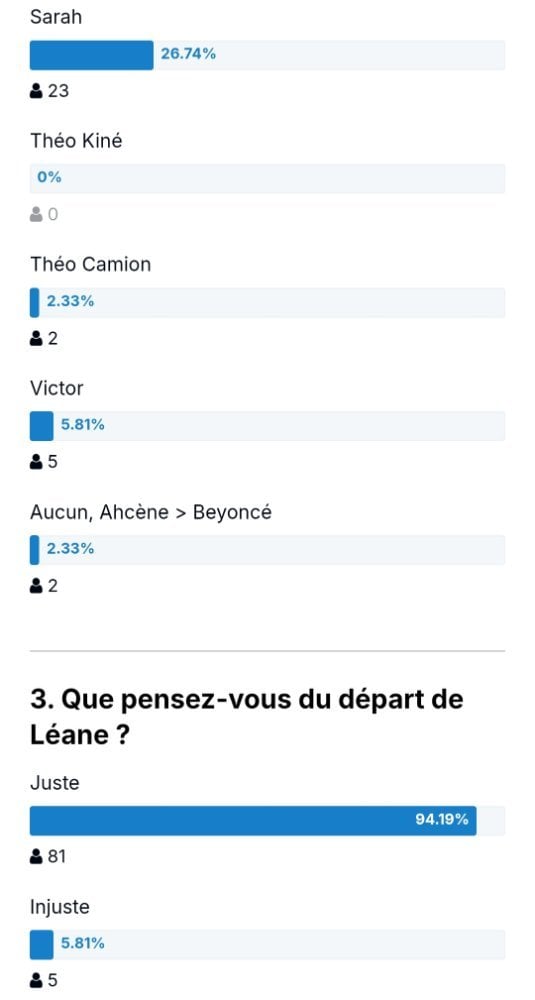535x1000 pixels.
Task: Click the voter icon beside Sarah's 23 votes
Action: pyautogui.click(x=36, y=91)
